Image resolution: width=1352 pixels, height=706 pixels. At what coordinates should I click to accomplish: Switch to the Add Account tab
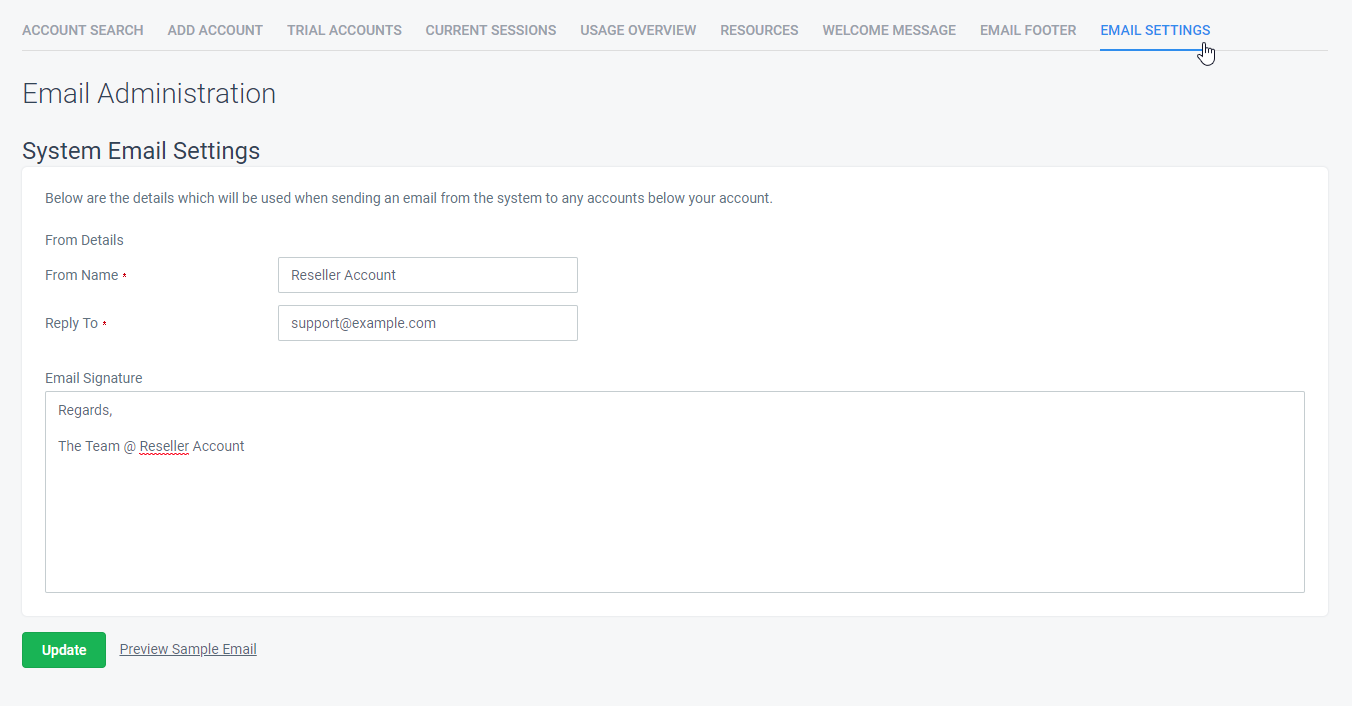(x=215, y=30)
